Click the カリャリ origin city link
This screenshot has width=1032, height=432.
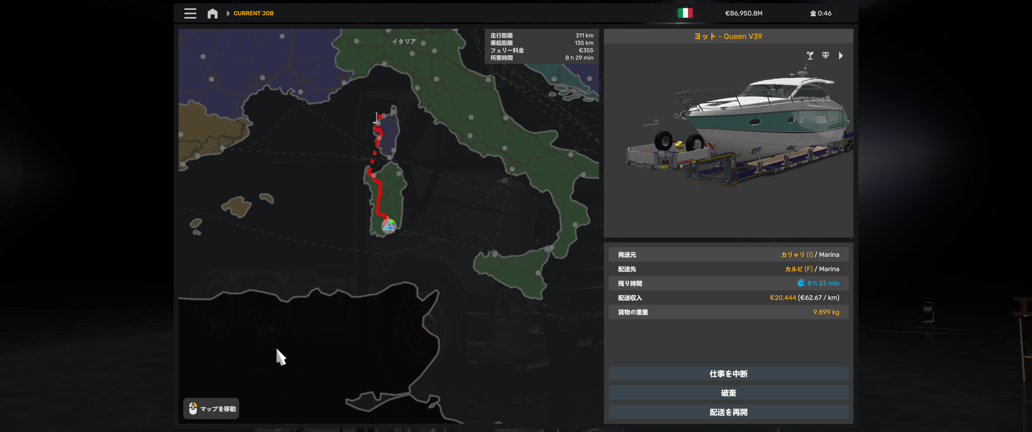pos(793,255)
